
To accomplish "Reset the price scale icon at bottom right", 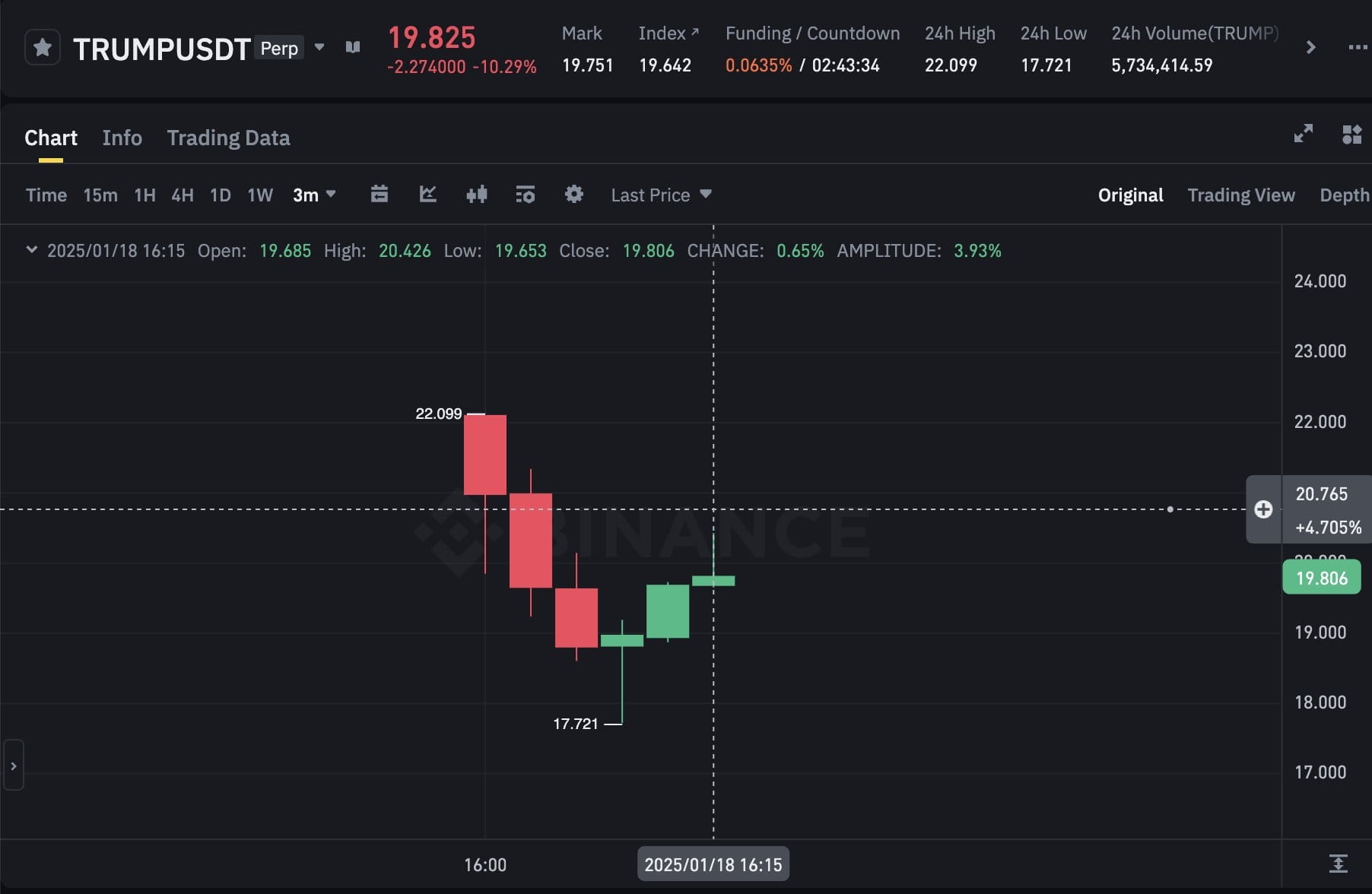I will click(1339, 864).
